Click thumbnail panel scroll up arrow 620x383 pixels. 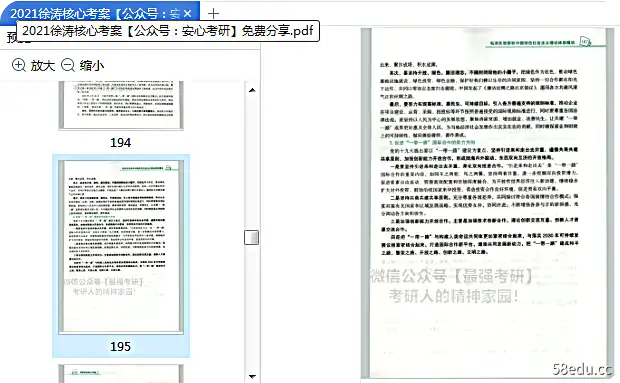(x=252, y=90)
